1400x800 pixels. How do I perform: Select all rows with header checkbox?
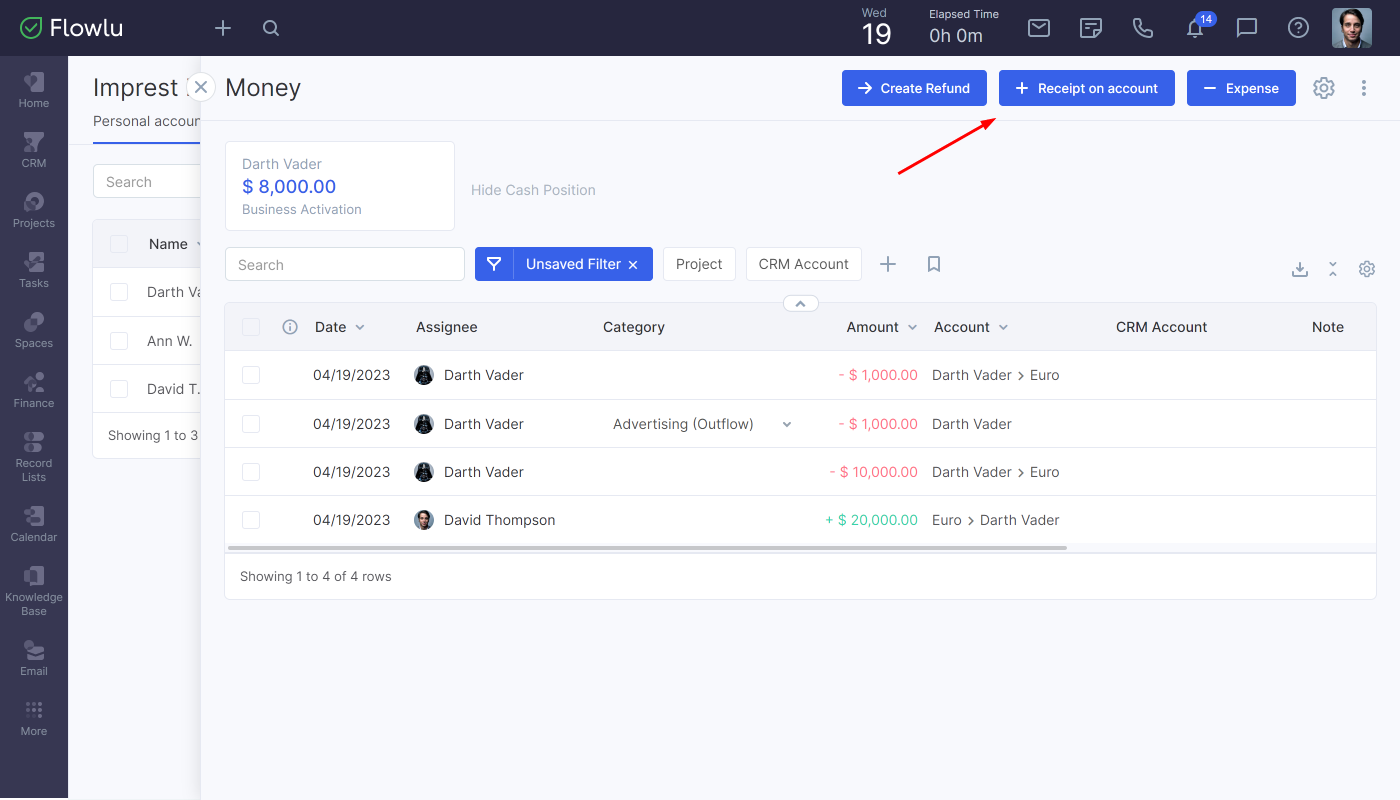(251, 327)
